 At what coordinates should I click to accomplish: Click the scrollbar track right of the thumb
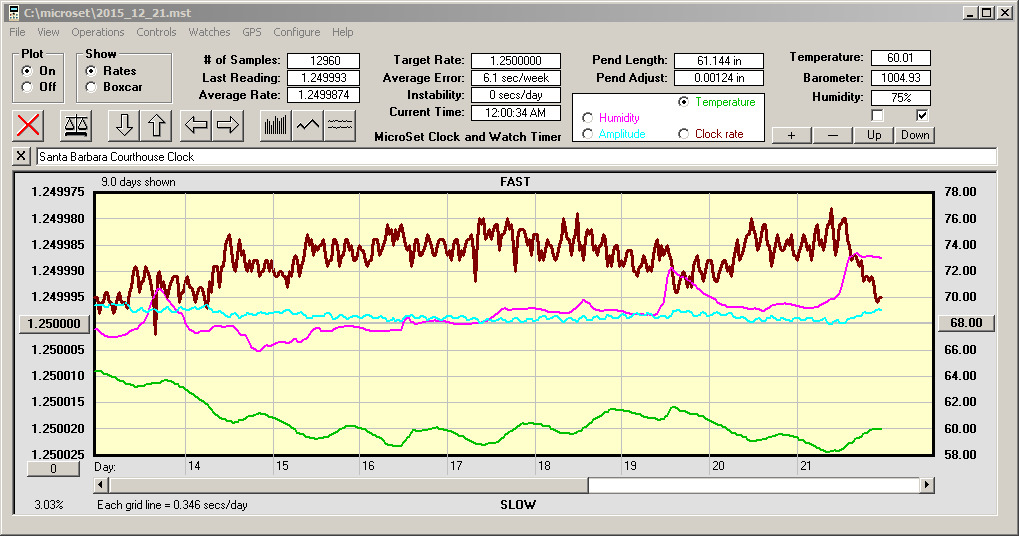point(754,485)
